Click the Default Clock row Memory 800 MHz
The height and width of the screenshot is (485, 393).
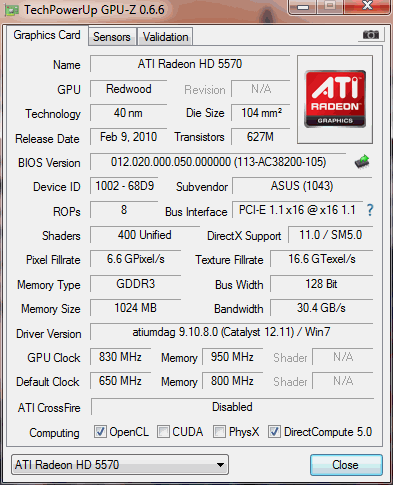coord(232,381)
